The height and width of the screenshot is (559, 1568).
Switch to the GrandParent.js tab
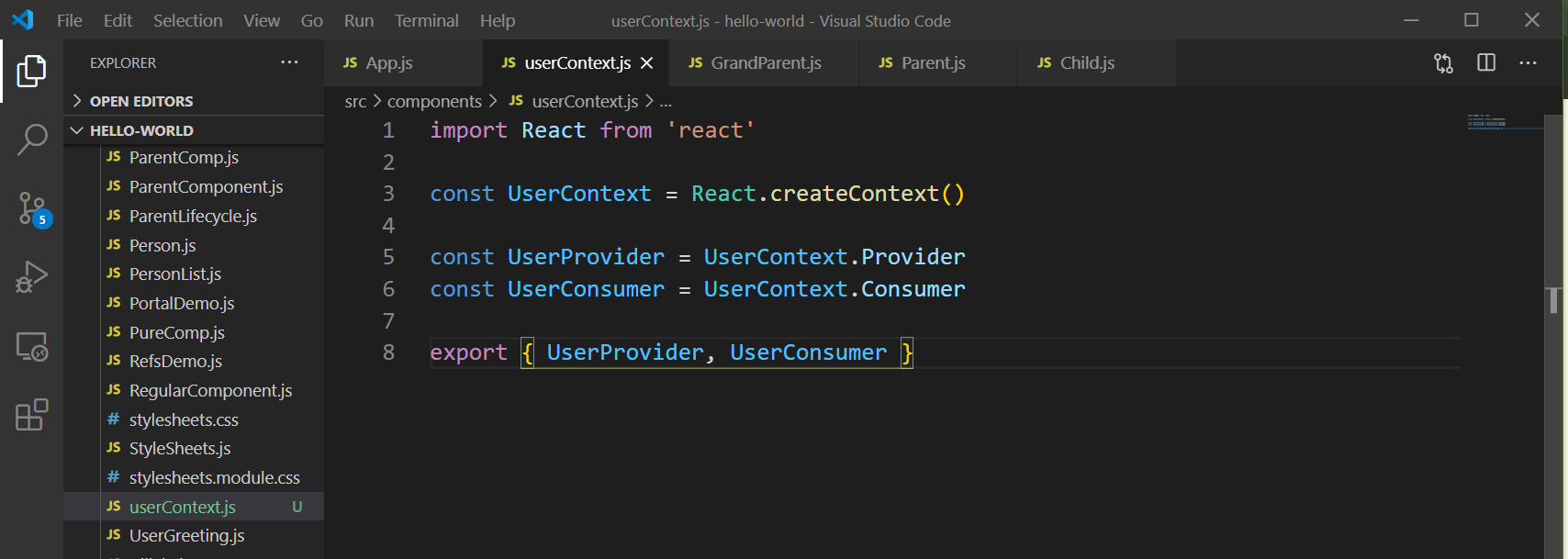[765, 62]
